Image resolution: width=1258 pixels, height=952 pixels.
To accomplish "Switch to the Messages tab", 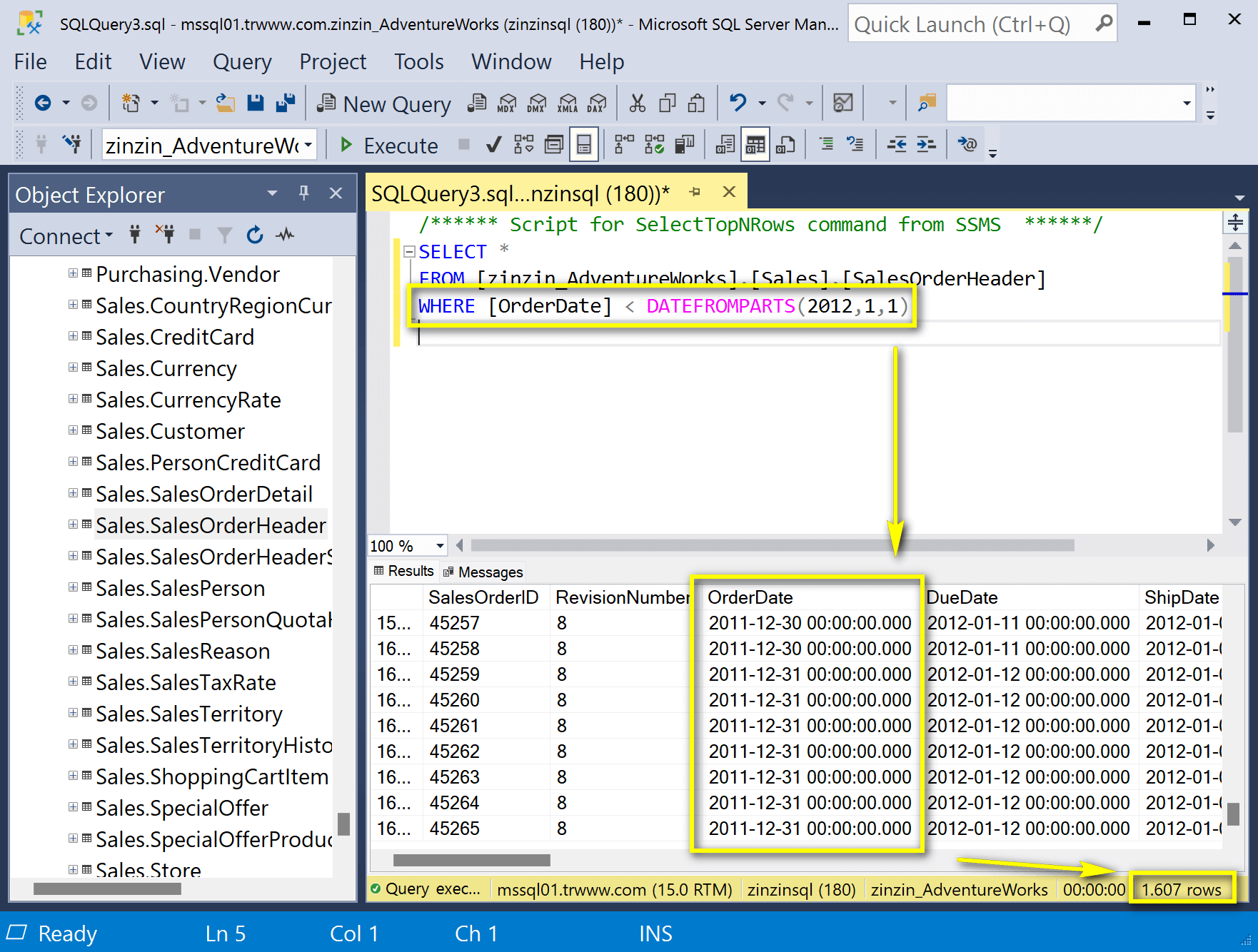I will pos(483,572).
